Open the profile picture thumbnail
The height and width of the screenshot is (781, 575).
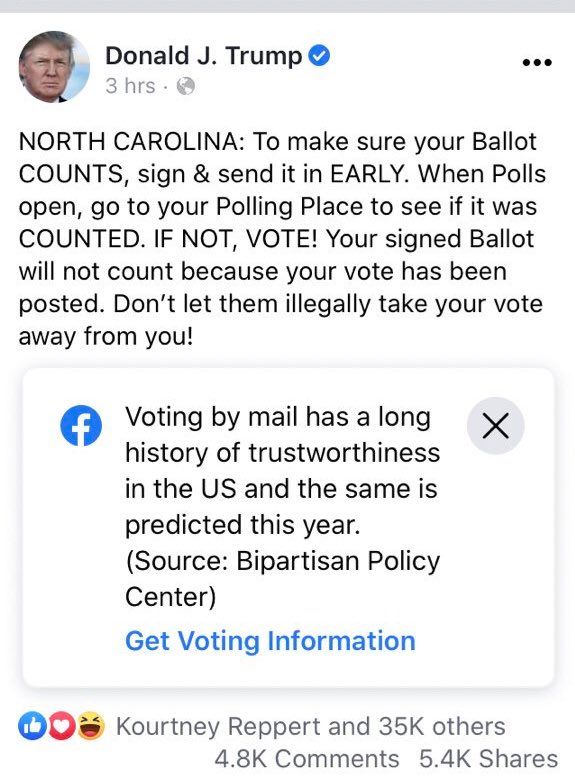coord(54,66)
